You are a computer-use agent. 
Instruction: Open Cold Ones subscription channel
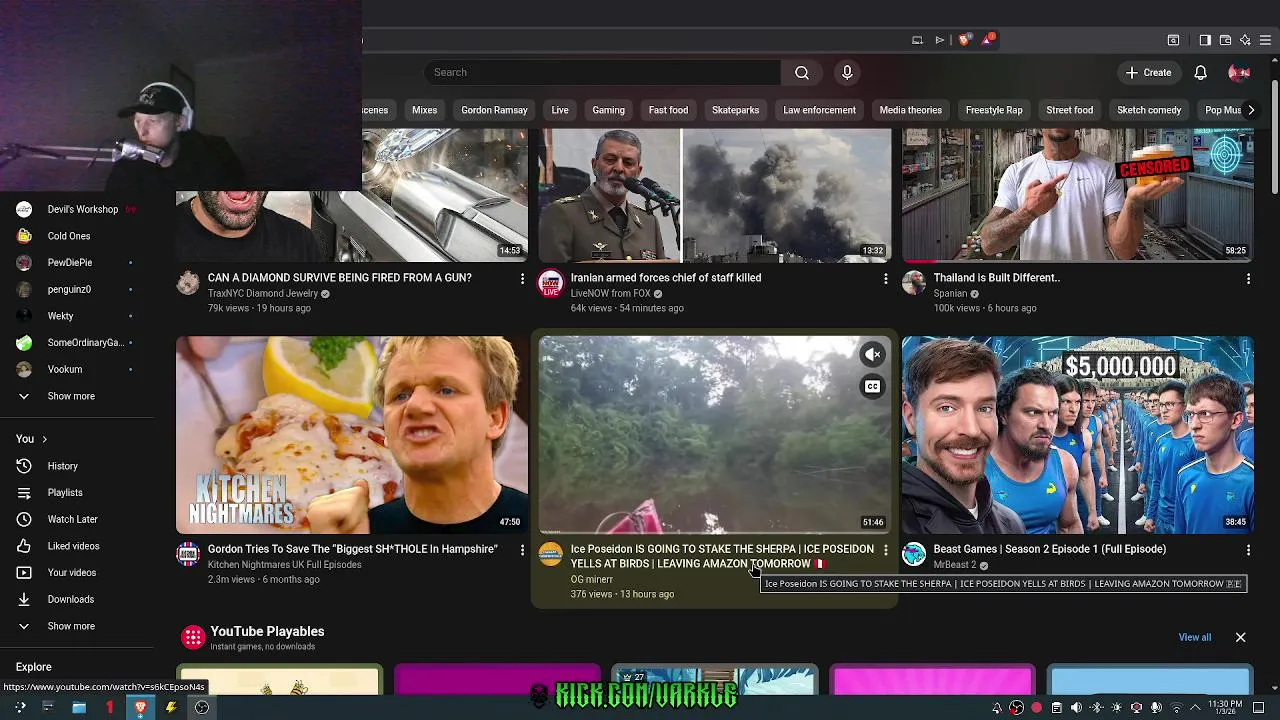78,236
